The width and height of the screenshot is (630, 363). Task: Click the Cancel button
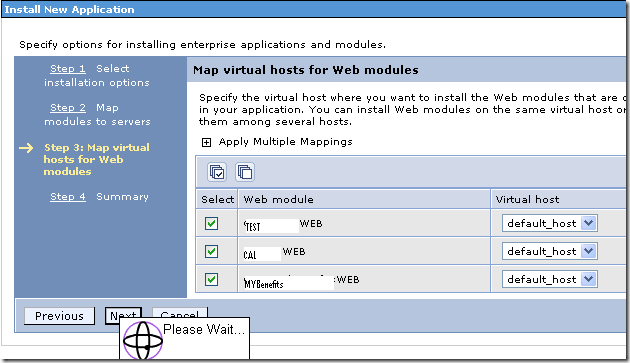tap(180, 312)
